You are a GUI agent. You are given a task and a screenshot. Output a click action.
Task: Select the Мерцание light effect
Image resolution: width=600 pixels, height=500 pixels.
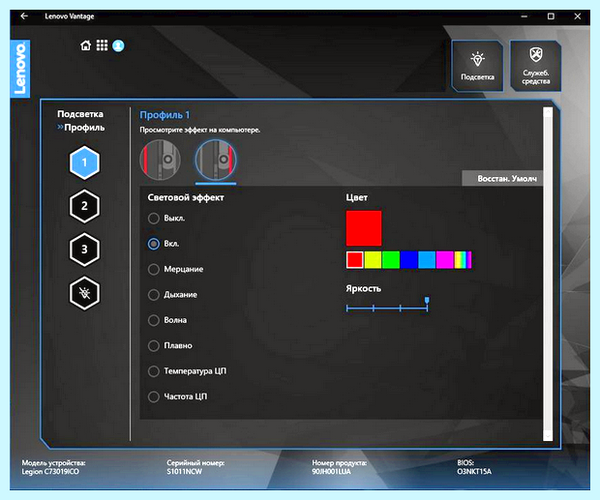176,269
